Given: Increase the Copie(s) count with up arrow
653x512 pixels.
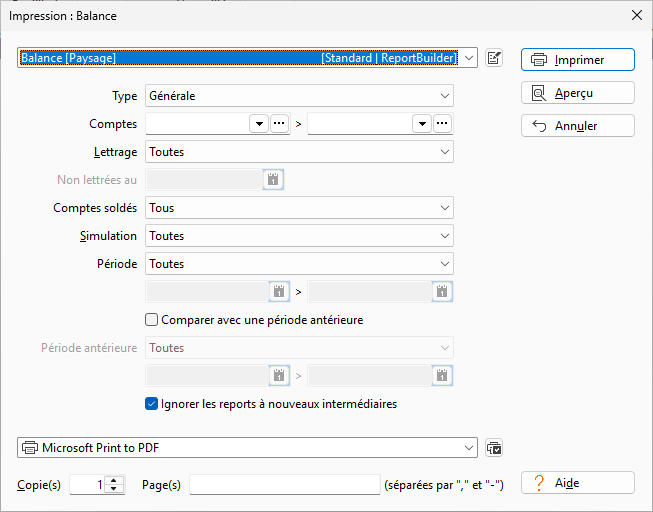Looking at the screenshot, I should (114, 480).
